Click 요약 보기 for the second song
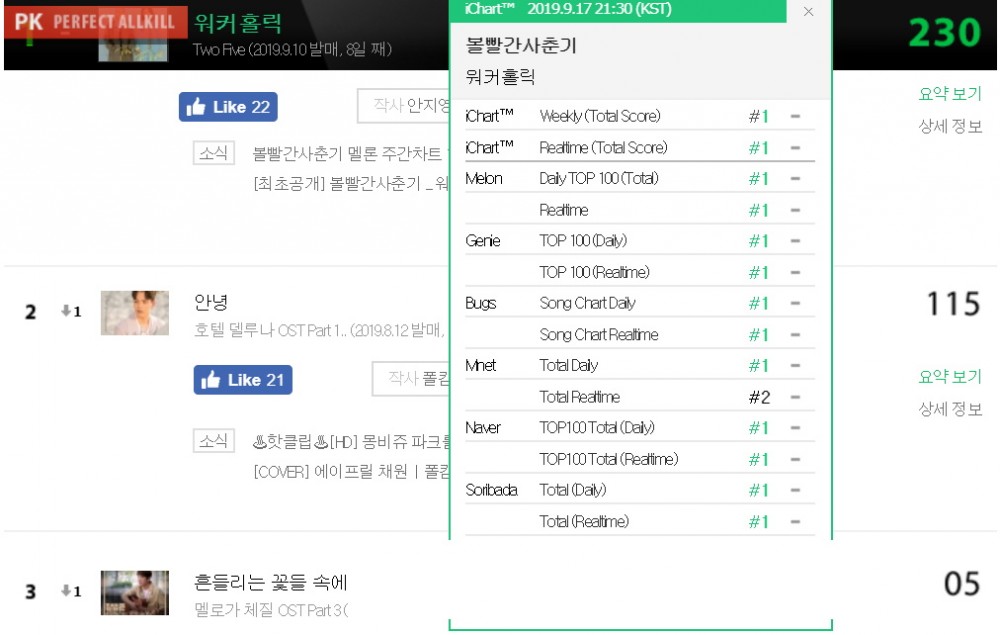This screenshot has width=1000, height=635. pyautogui.click(x=950, y=377)
